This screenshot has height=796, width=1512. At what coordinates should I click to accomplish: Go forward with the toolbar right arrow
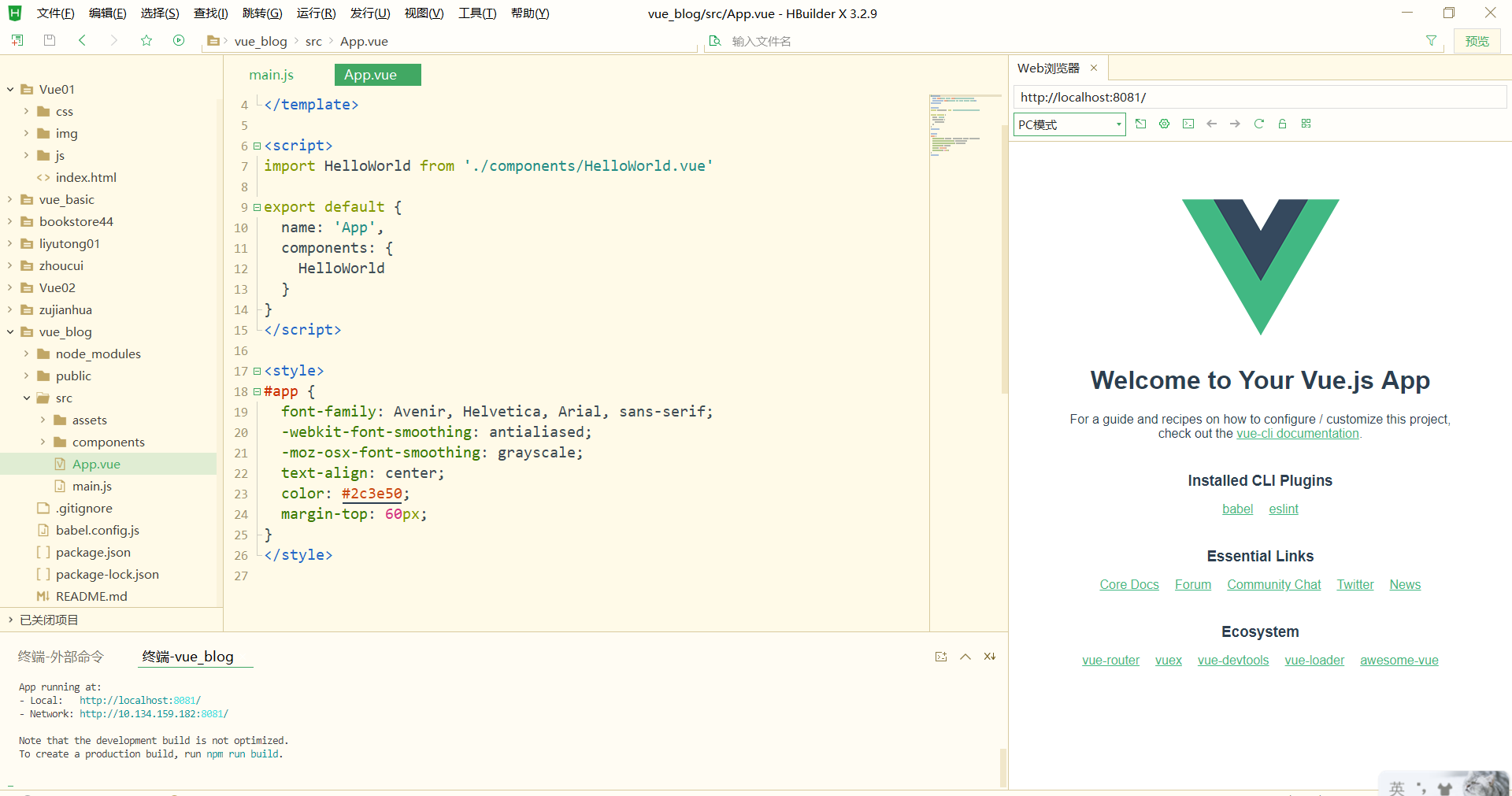coord(114,40)
